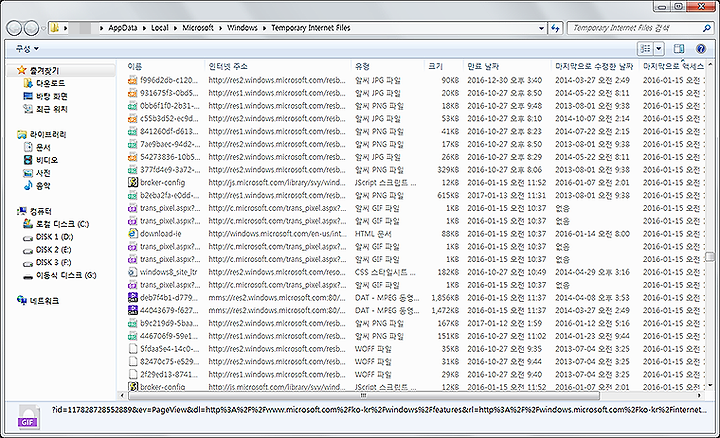Viewport: 720px width, 438px height.
Task: Select the first broker-config JScript file icon
Action: [x=133, y=182]
